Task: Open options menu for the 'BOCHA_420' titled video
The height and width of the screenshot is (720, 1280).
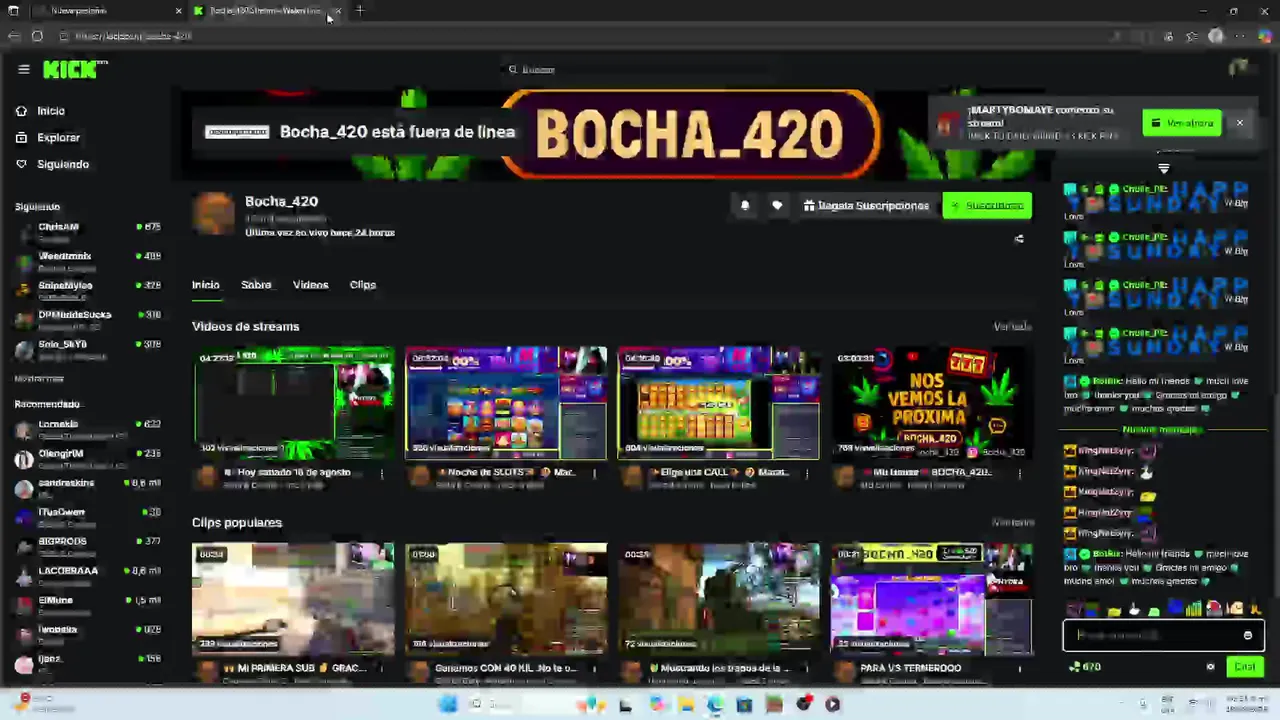Action: pyautogui.click(x=1020, y=474)
